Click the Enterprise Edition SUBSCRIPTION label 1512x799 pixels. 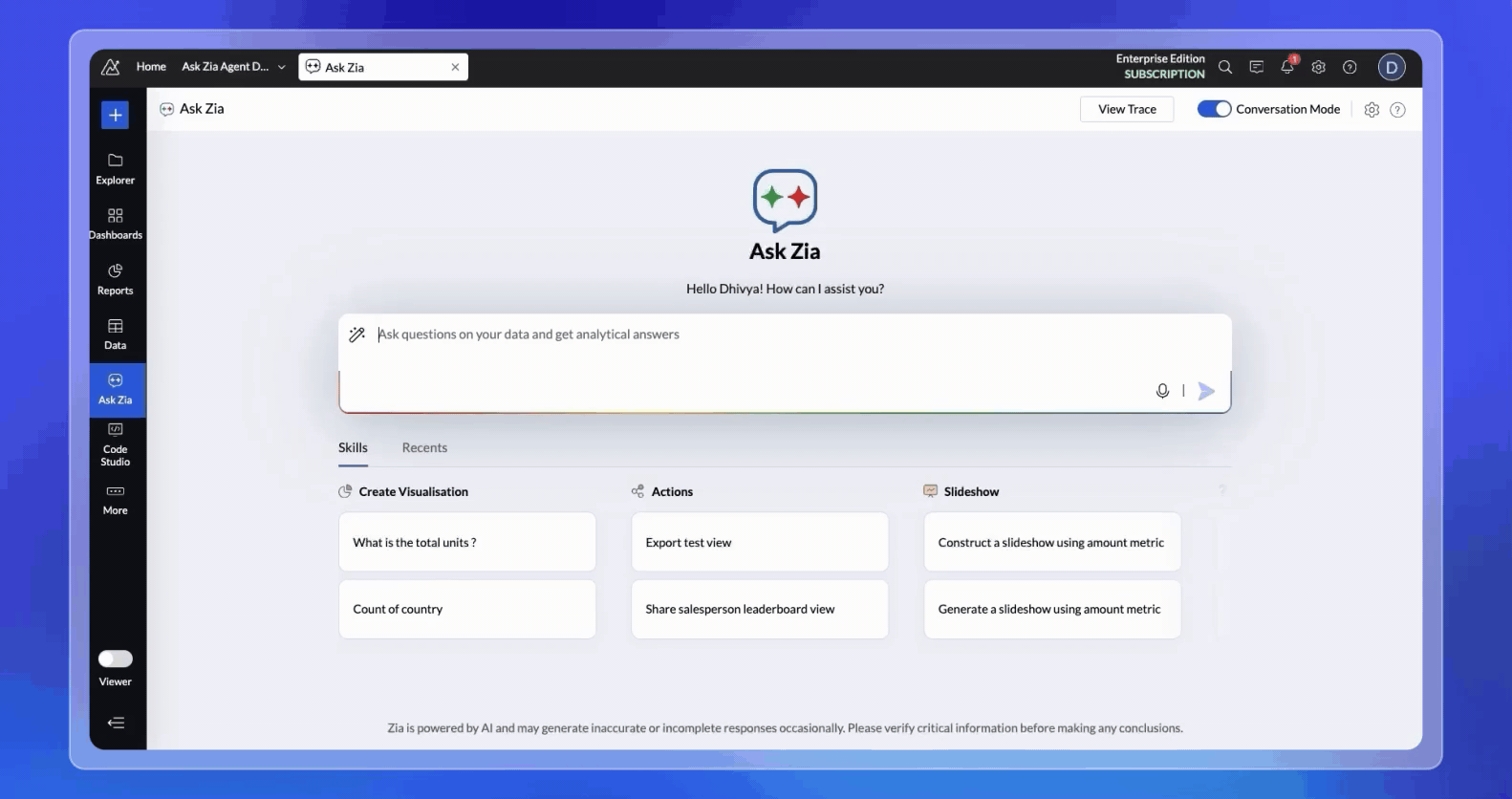1160,66
